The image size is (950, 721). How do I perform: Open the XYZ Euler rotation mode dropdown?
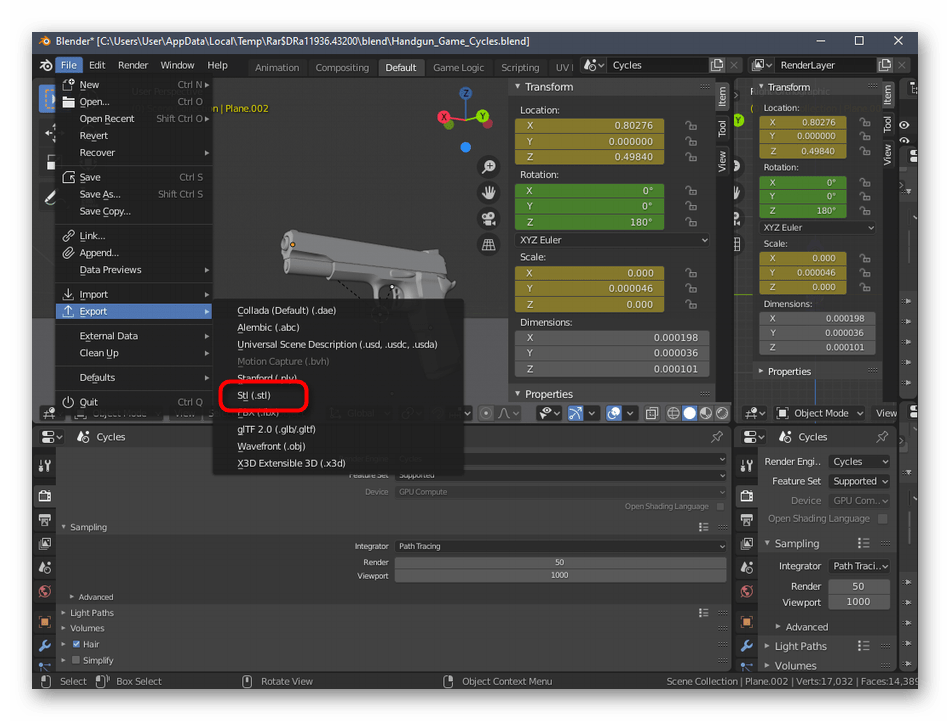pyautogui.click(x=612, y=240)
